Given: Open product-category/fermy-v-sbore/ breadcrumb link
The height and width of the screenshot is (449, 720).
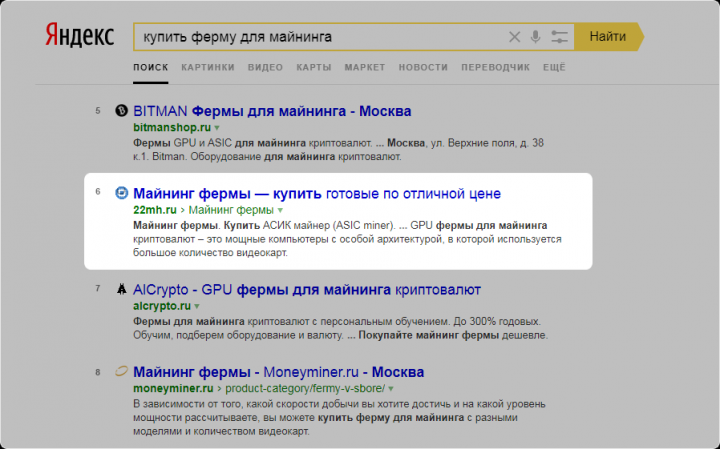Looking at the screenshot, I should 305,388.
